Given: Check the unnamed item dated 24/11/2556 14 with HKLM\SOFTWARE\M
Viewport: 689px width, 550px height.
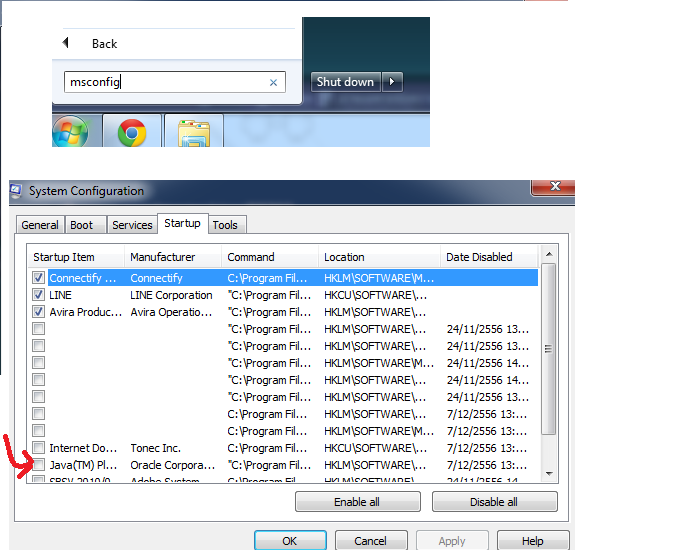Looking at the screenshot, I should point(38,363).
